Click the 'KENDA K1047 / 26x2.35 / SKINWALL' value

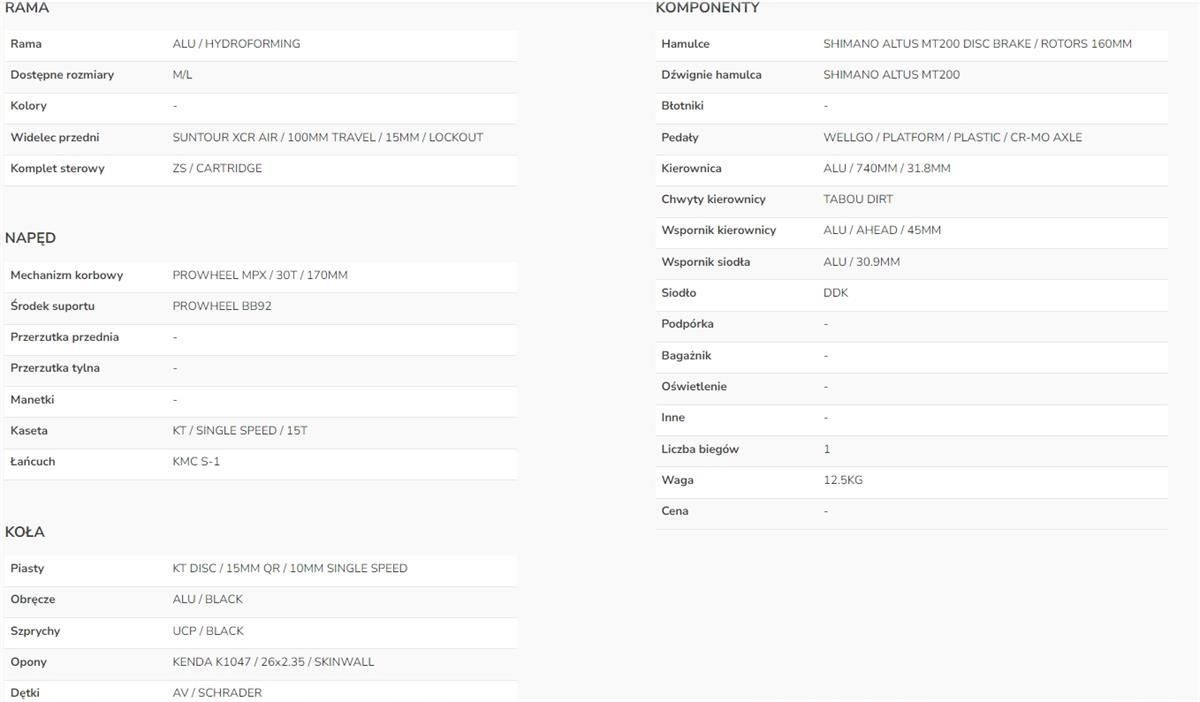coord(273,662)
